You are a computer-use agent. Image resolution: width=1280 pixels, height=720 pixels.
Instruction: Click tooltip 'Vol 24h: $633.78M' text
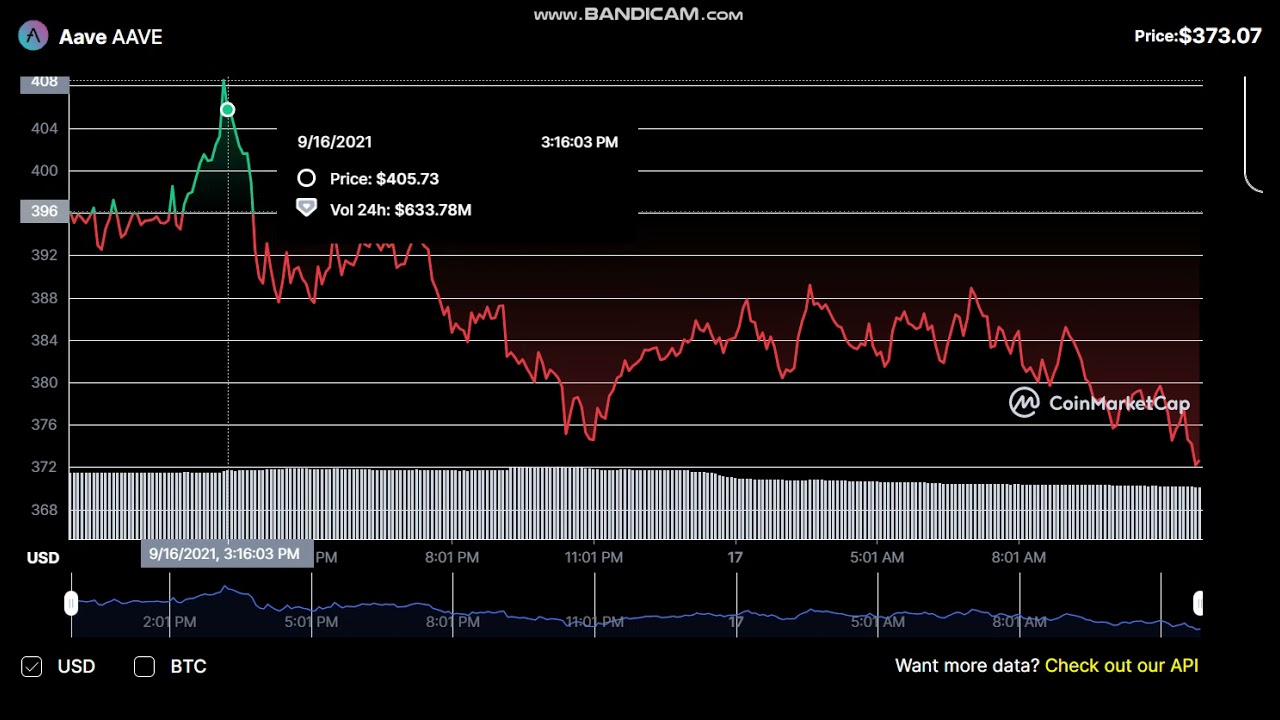pyautogui.click(x=400, y=210)
